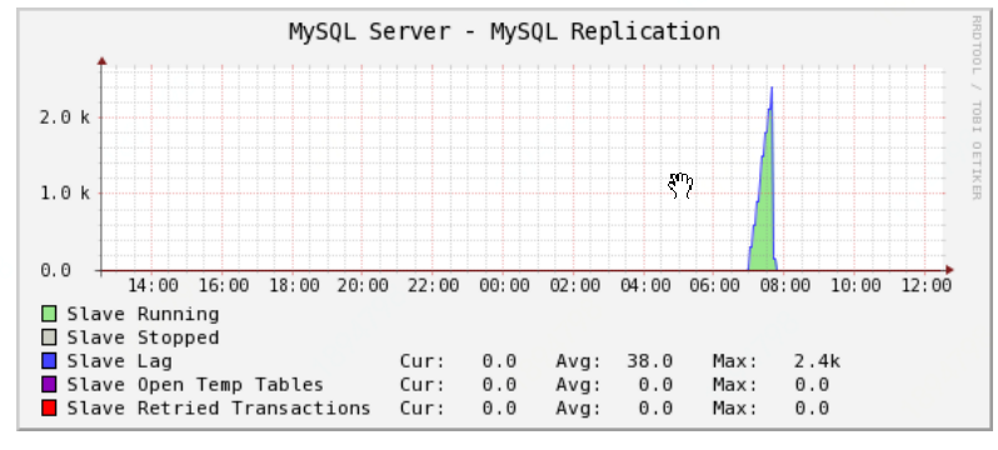
Task: Click the 22:00 time axis label
Action: [x=433, y=285]
